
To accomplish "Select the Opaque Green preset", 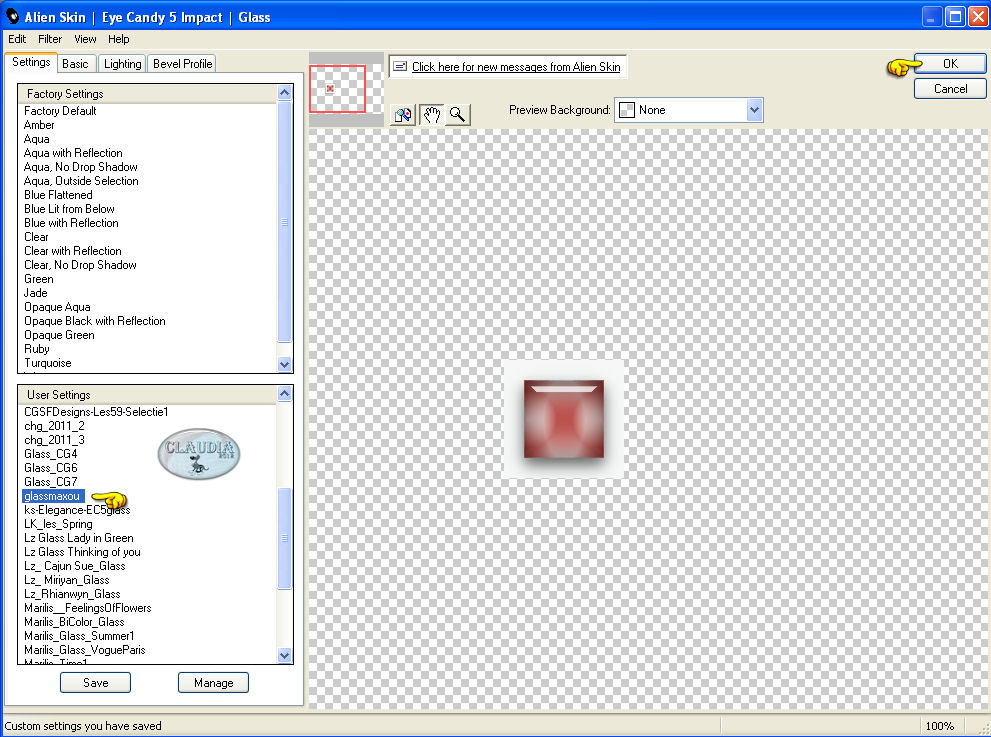I will tap(59, 335).
